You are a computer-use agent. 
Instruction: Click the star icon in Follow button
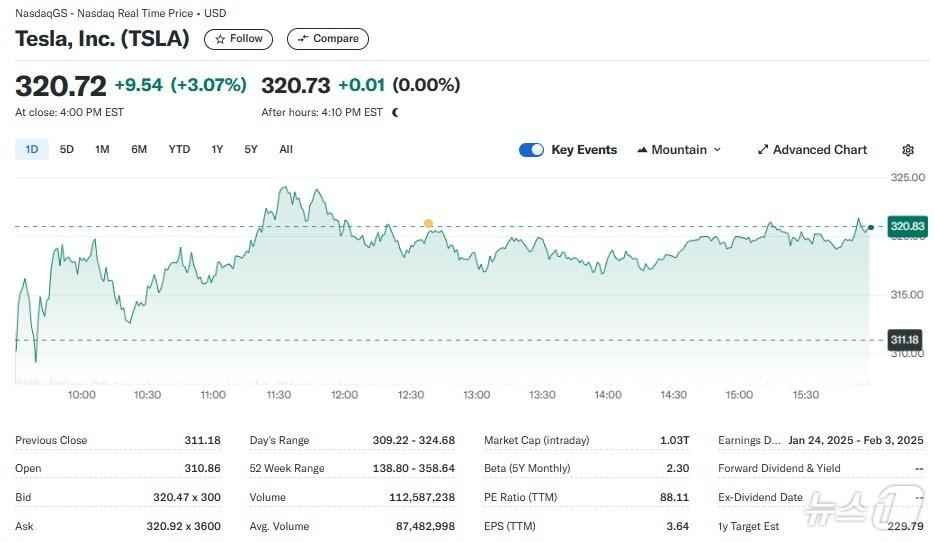220,39
